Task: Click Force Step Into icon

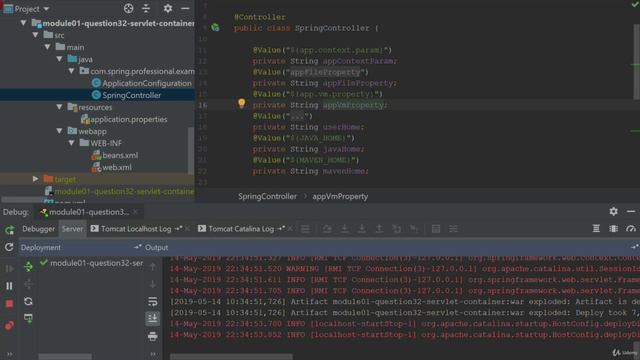Action: tap(362, 229)
